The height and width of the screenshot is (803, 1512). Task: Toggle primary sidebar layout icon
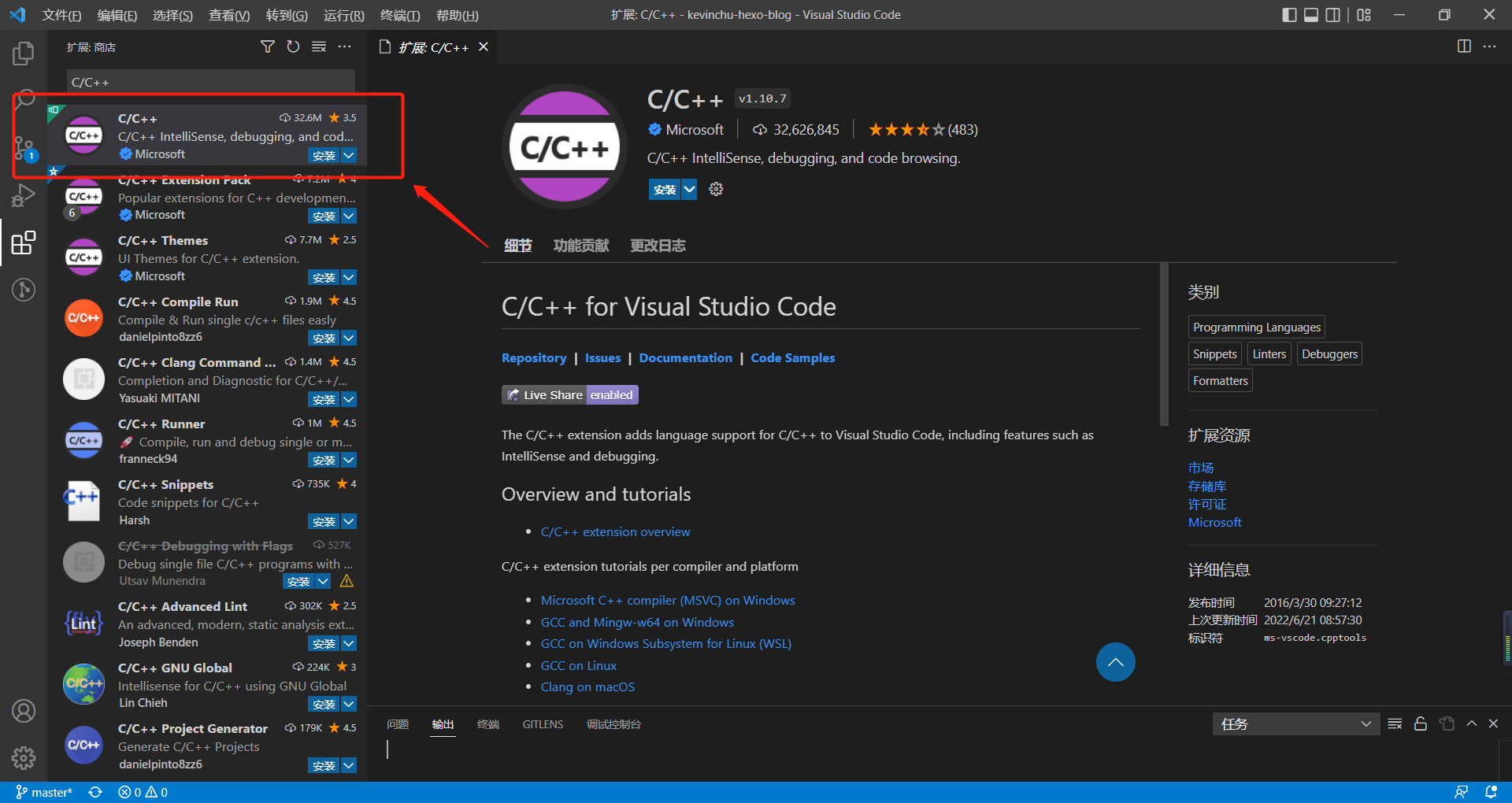pyautogui.click(x=1289, y=15)
